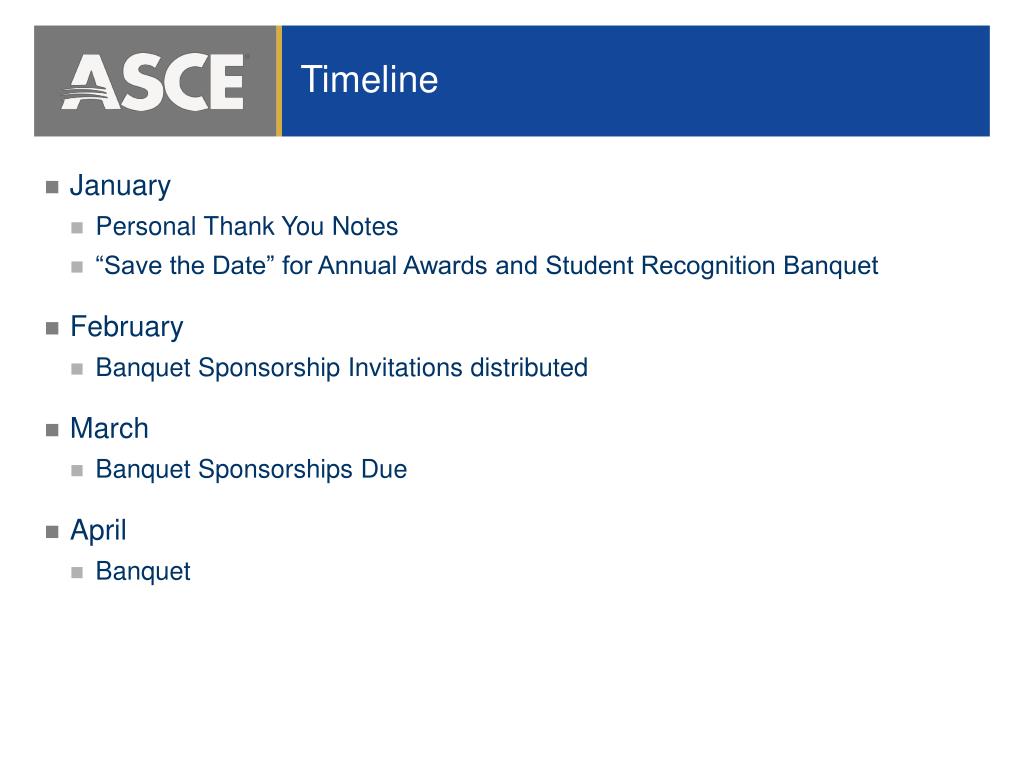This screenshot has width=1024, height=768.
Task: Click the gold divider bar in header
Action: click(x=279, y=81)
